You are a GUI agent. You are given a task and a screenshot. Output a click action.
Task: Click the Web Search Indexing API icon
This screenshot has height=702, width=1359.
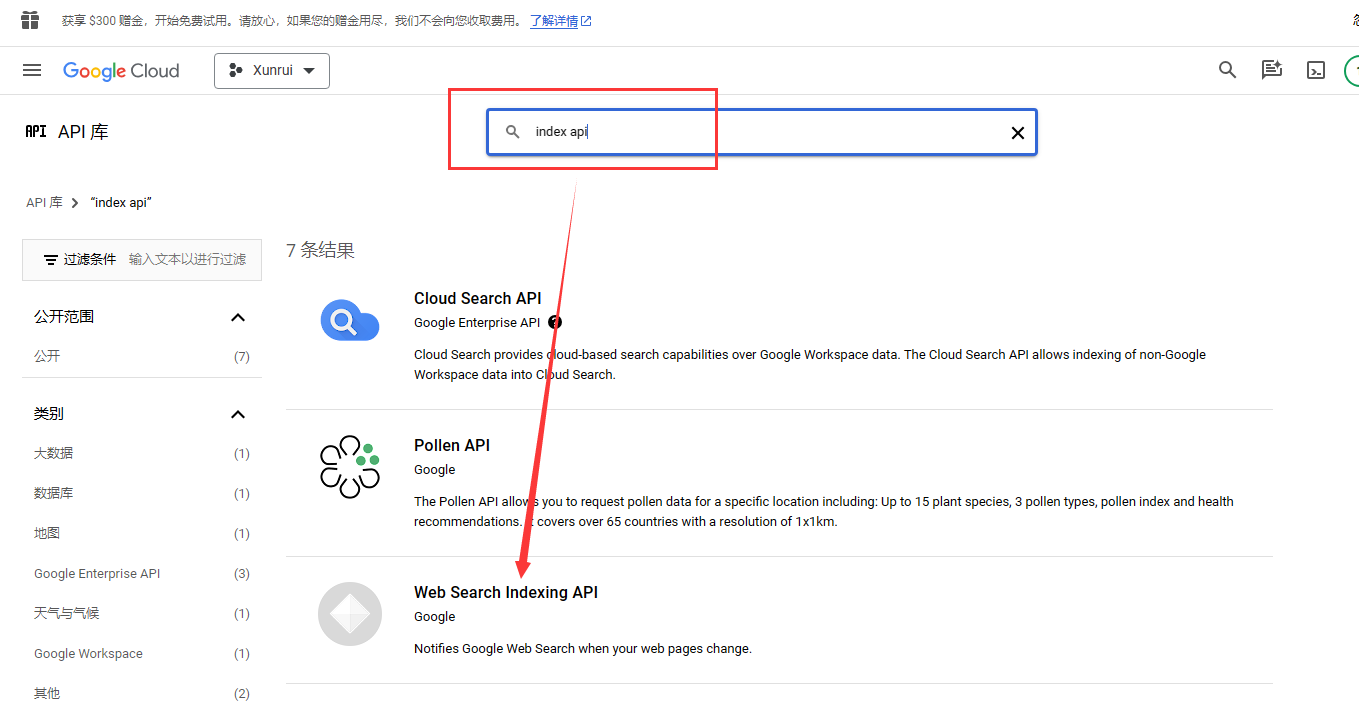coord(350,614)
